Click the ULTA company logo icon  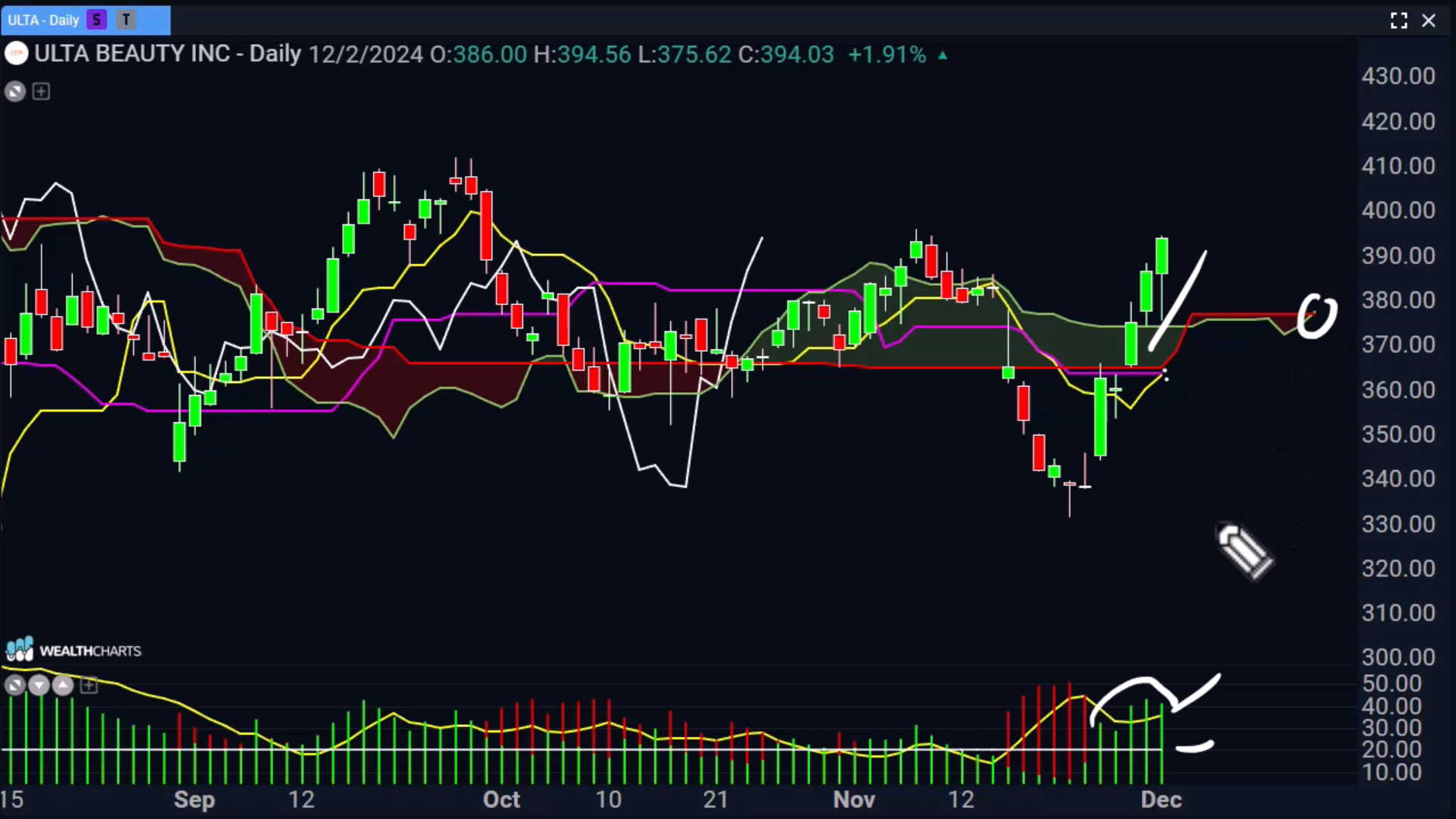pos(16,54)
